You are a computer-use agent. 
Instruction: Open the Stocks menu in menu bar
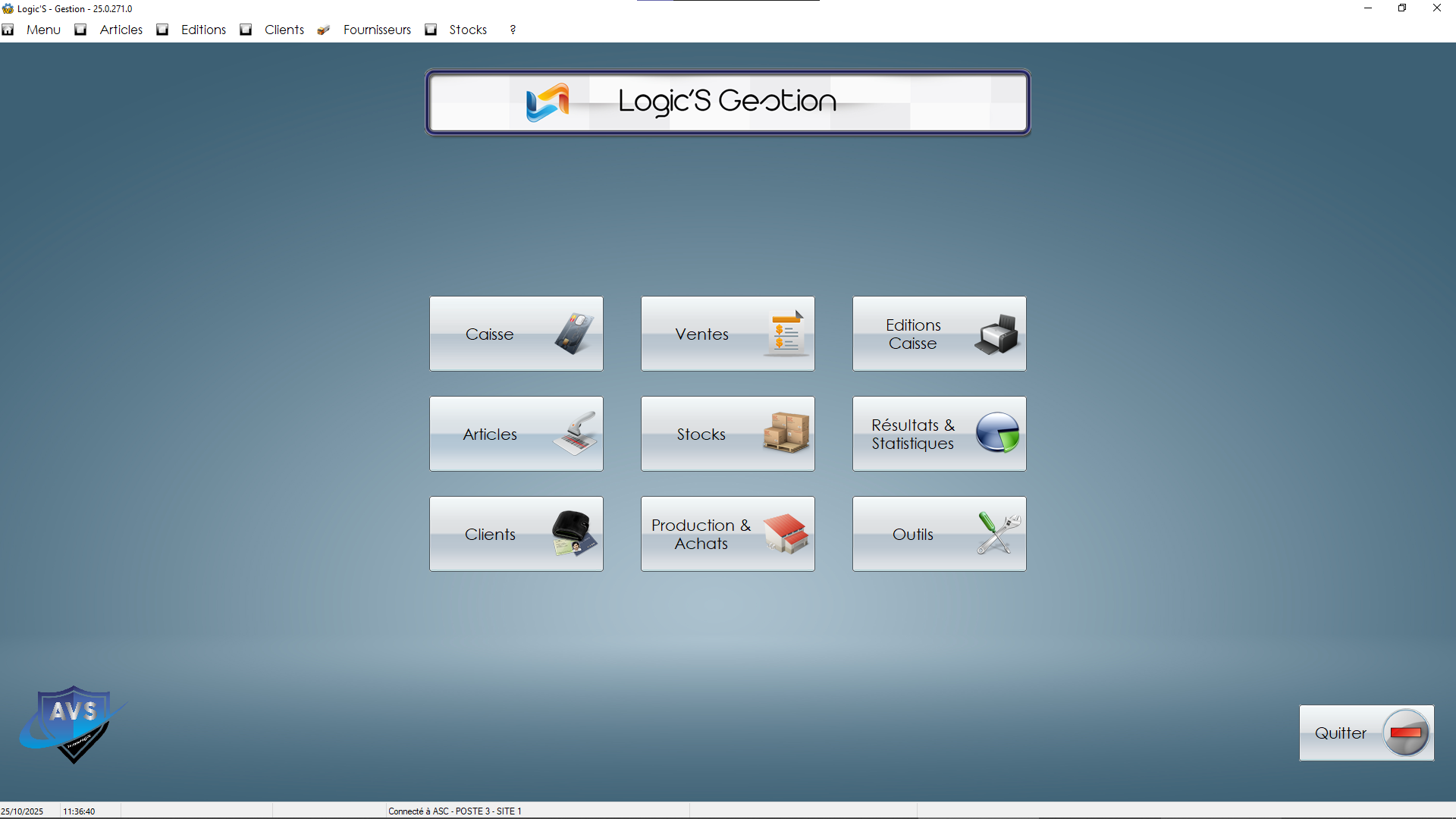click(x=468, y=30)
